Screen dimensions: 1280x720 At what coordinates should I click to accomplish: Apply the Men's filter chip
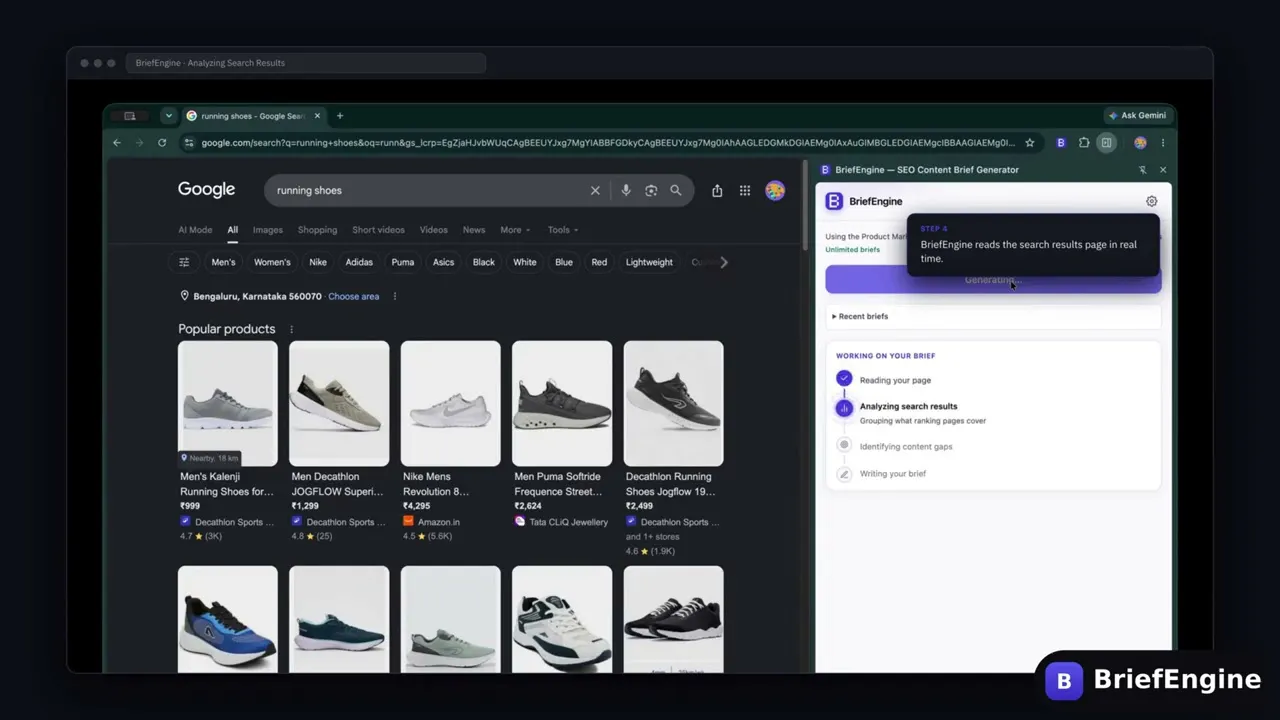224,262
